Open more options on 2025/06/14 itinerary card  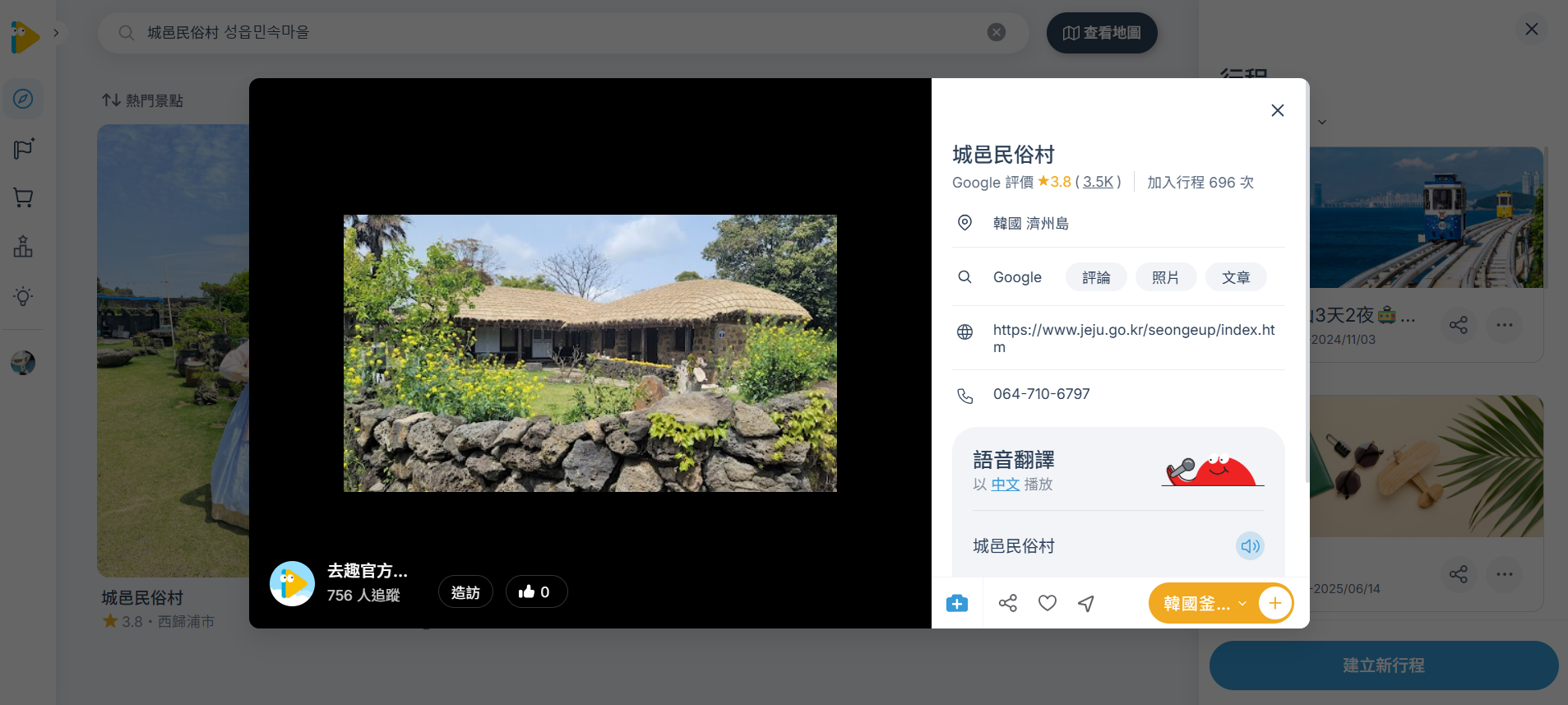pos(1505,574)
